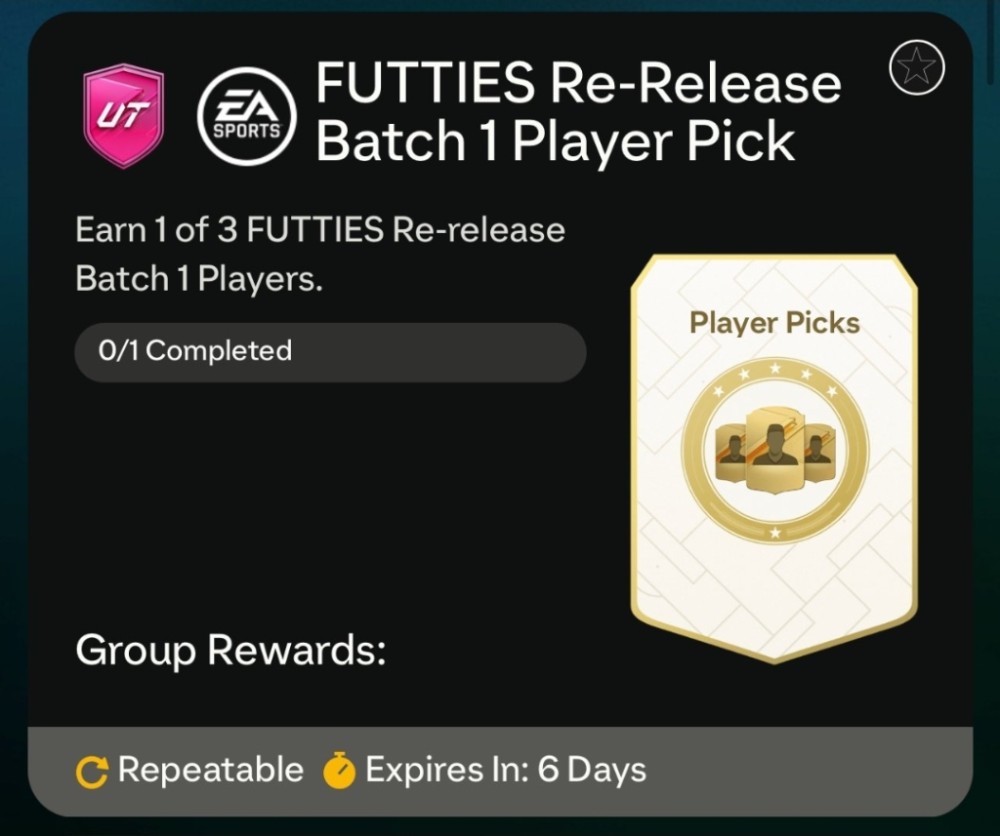Click the EA Sports logo
The image size is (1000, 836).
pos(247,117)
